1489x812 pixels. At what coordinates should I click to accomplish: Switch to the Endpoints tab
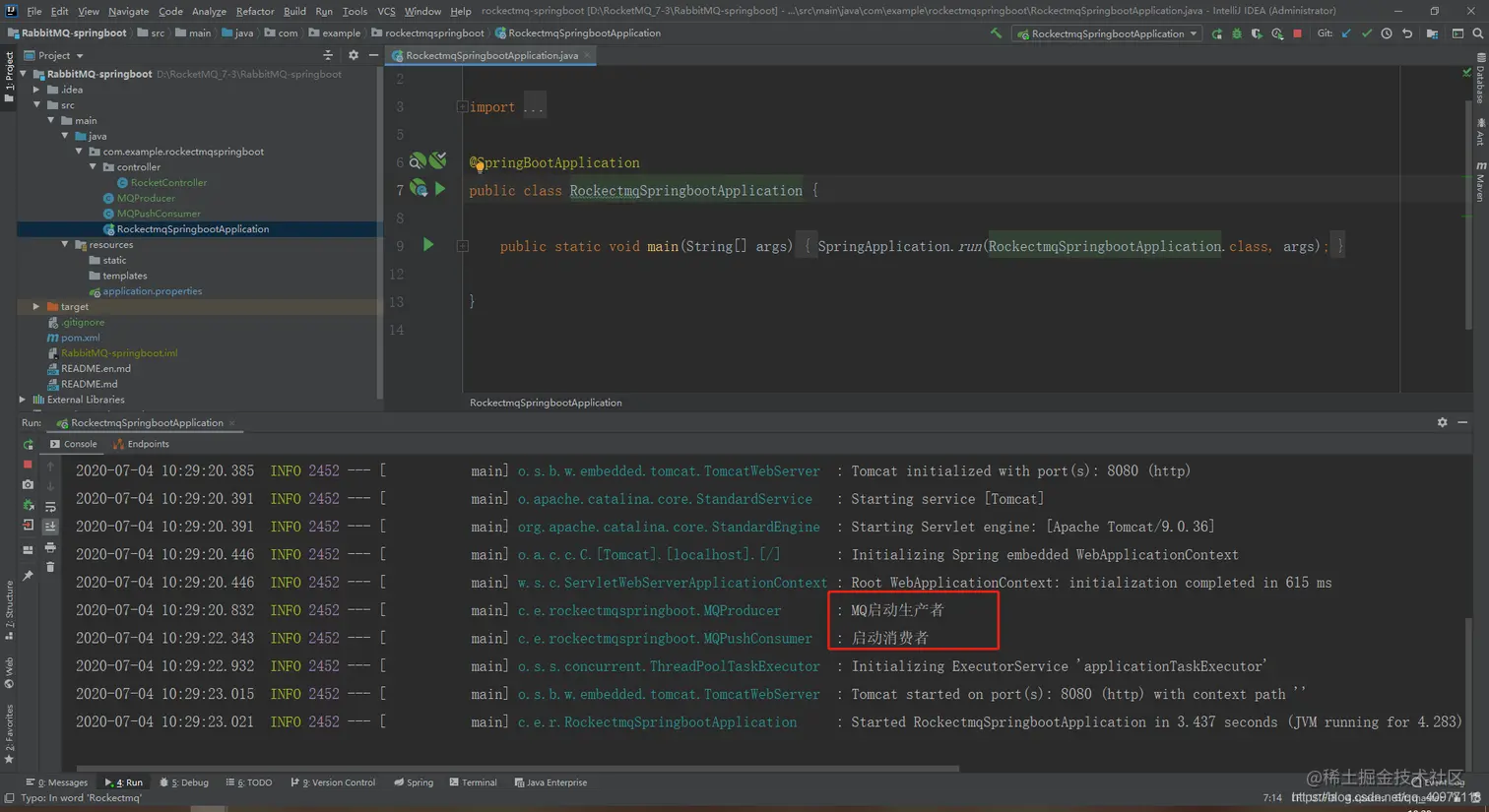[142, 444]
